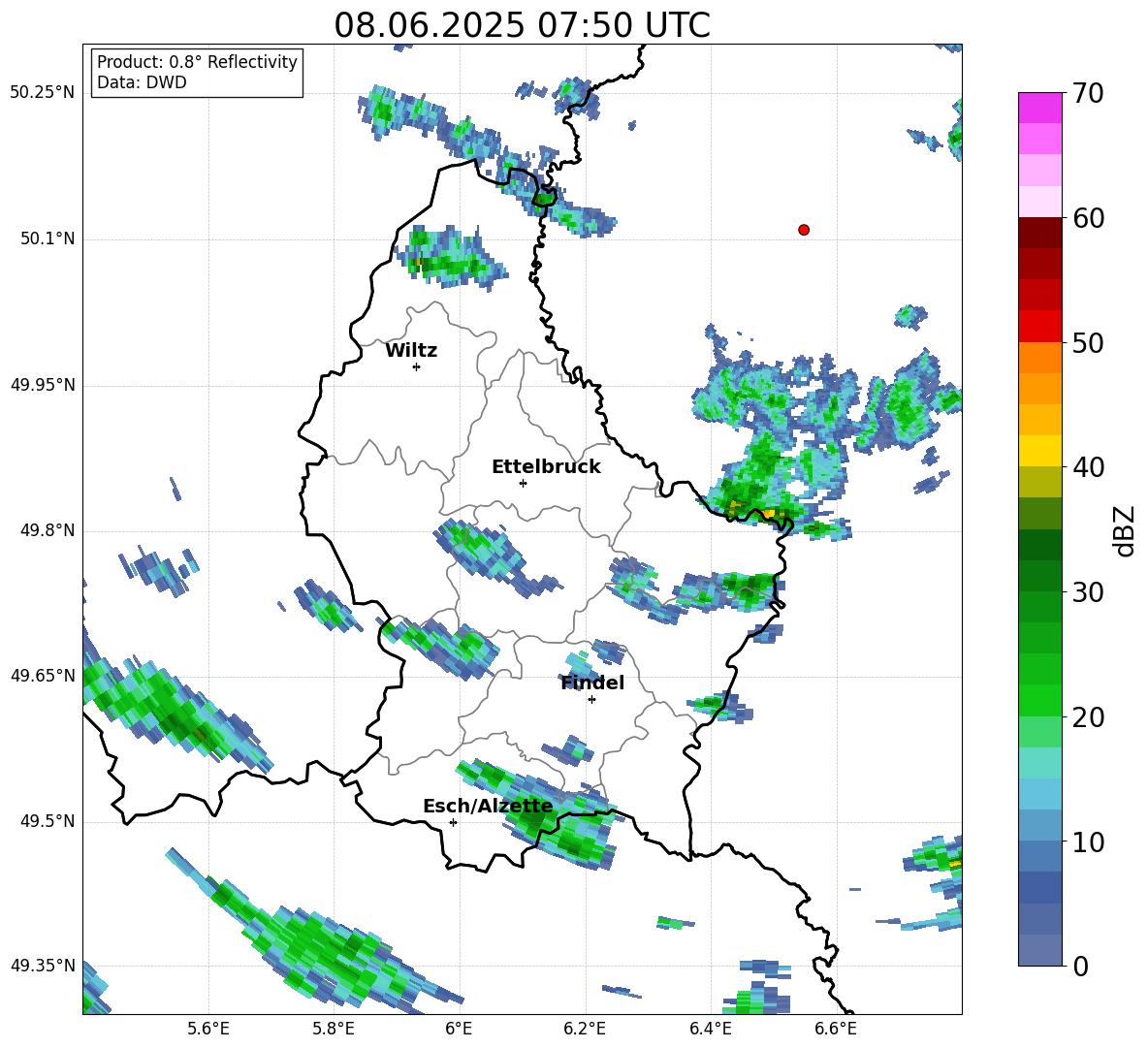The image size is (1148, 1048).
Task: Select the Wiltz city label
Action: pos(411,351)
